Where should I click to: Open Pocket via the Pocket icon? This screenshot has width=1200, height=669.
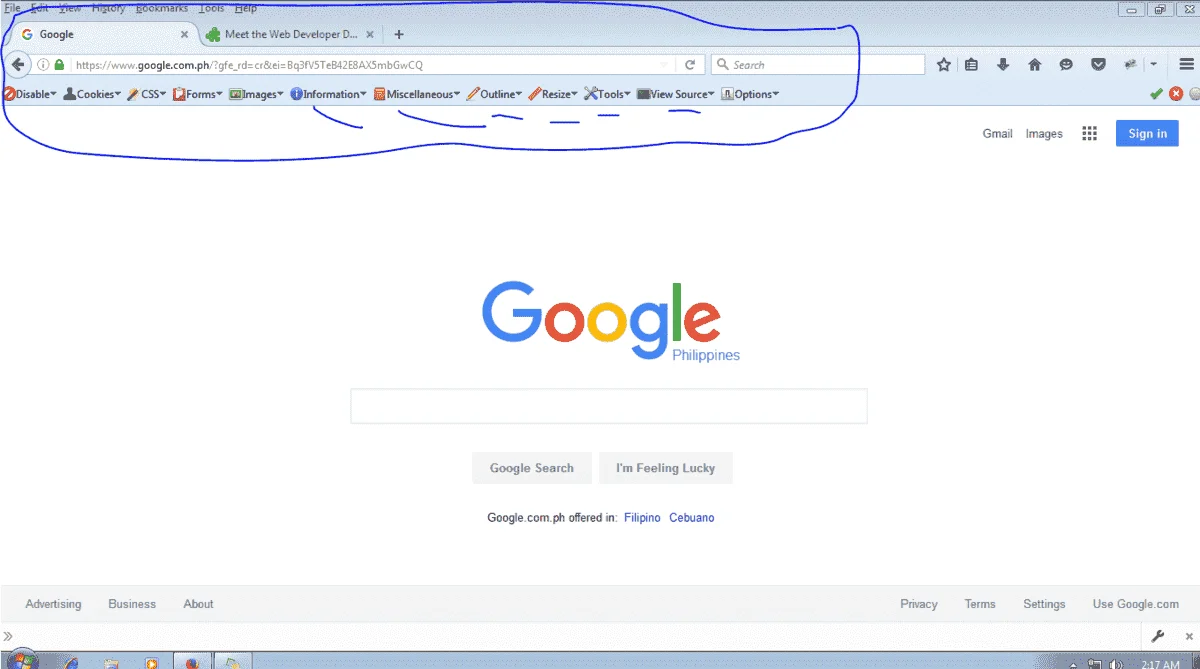[1098, 65]
